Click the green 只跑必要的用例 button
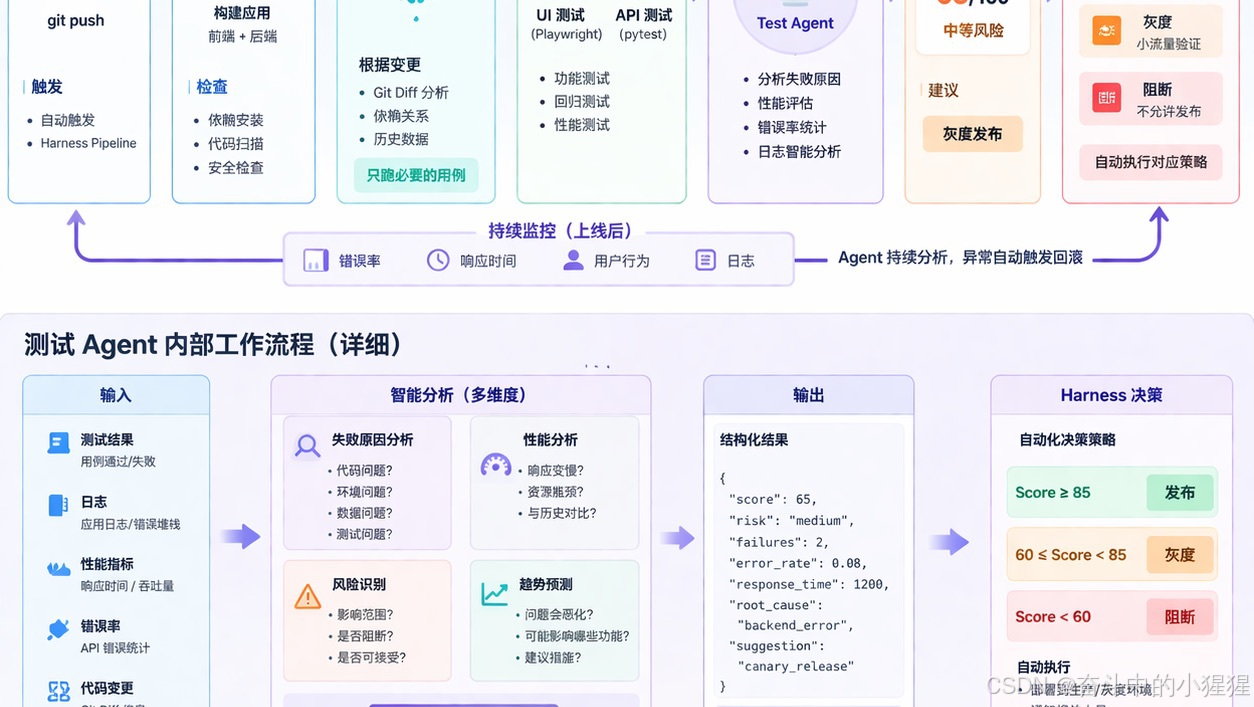The image size is (1254, 707). (416, 175)
